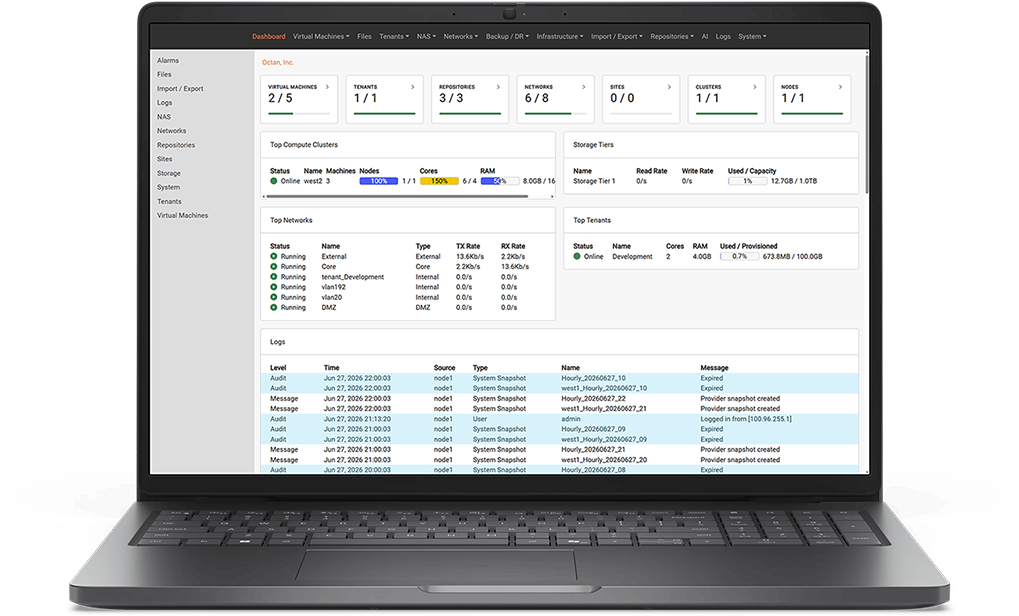Click the Octan, Inc. breadcrumb link

pos(277,62)
